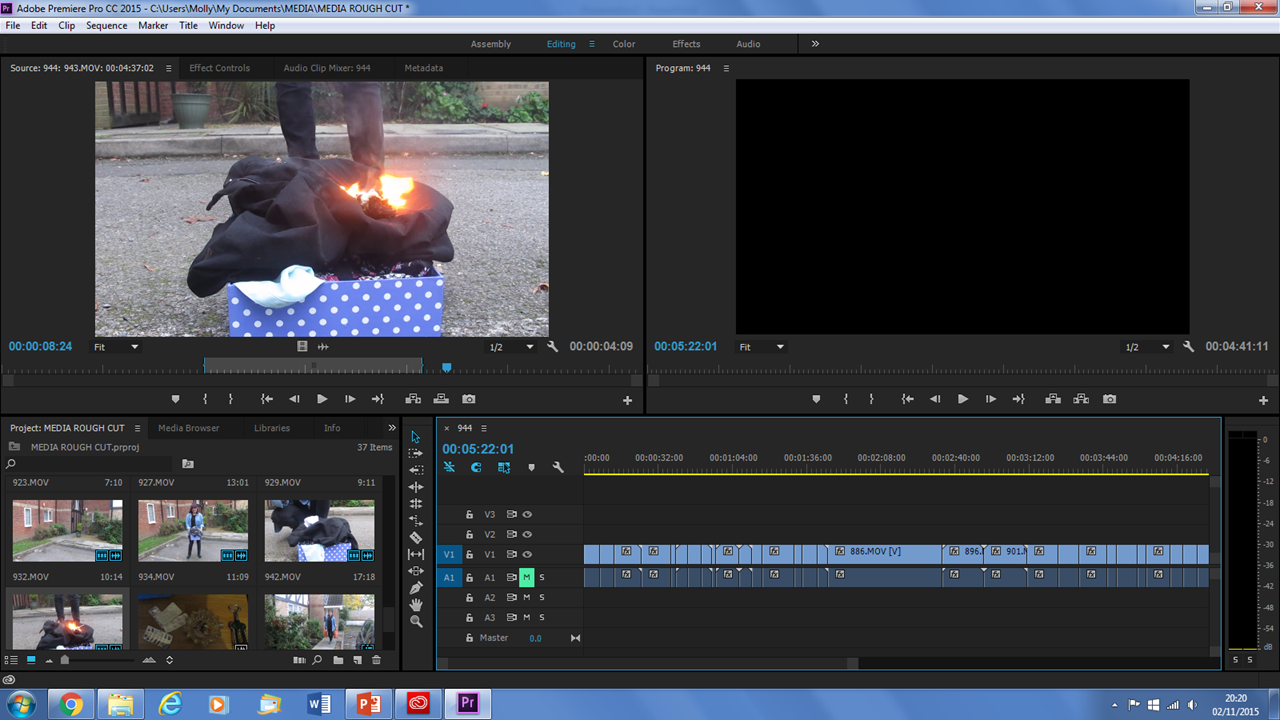Image resolution: width=1280 pixels, height=720 pixels.
Task: Toggle track lock on V3
Action: pyautogui.click(x=469, y=515)
